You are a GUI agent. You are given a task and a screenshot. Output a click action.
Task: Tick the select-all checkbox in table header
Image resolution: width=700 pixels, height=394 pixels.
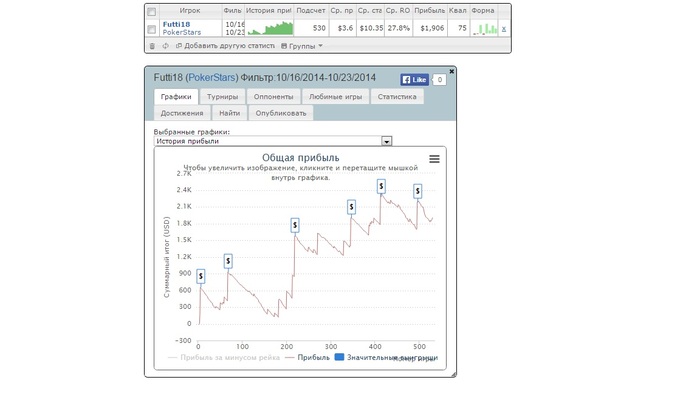(152, 11)
